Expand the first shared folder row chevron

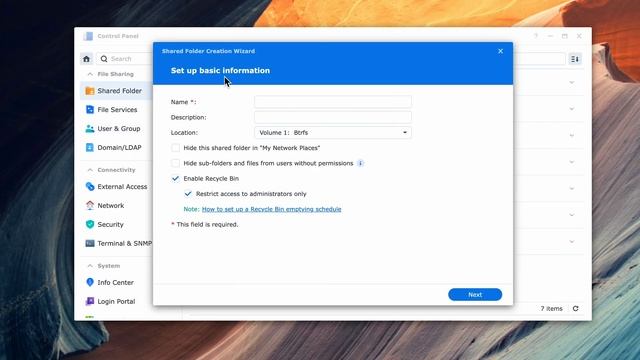[x=572, y=82]
